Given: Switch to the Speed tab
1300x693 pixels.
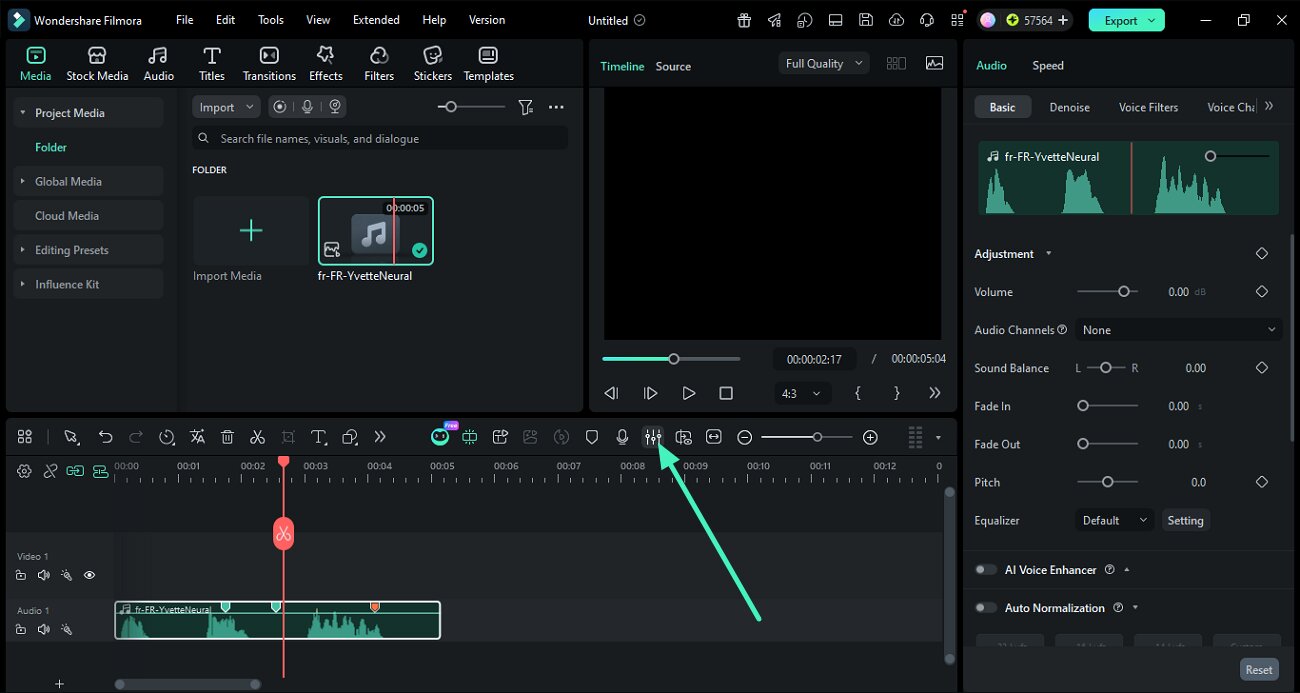Looking at the screenshot, I should coord(1048,65).
